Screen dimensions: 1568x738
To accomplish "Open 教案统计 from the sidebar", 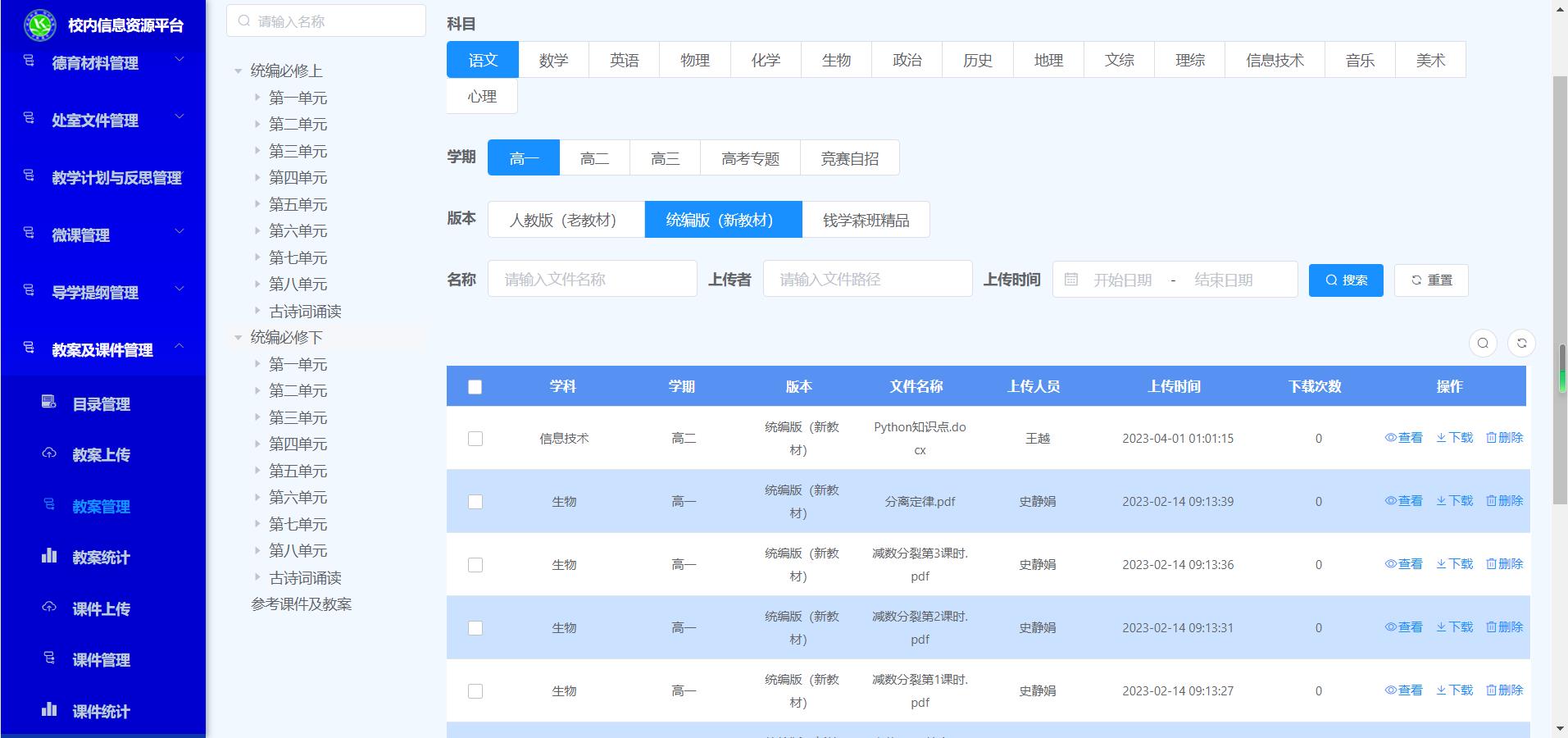I will 101,558.
